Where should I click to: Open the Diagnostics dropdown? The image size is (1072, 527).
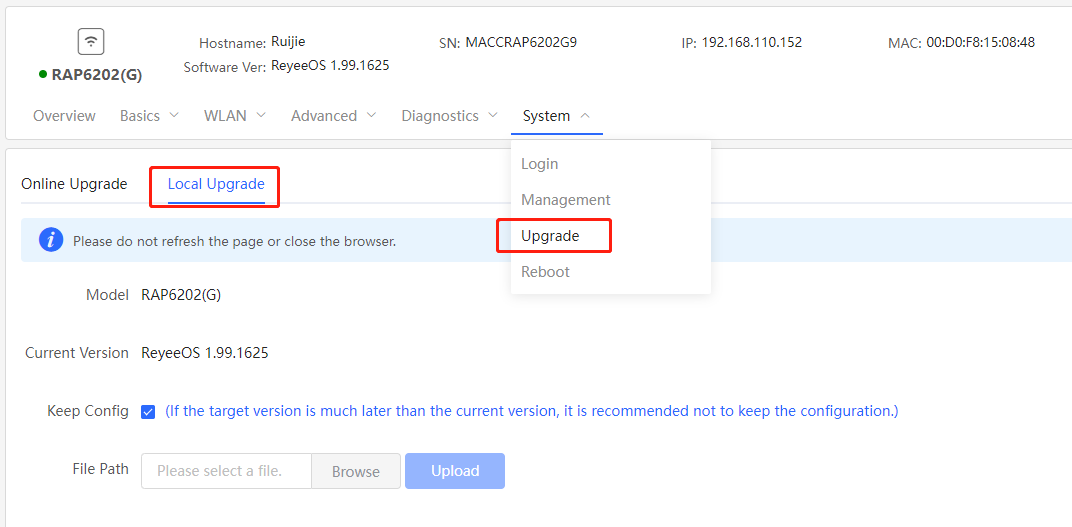pyautogui.click(x=449, y=116)
